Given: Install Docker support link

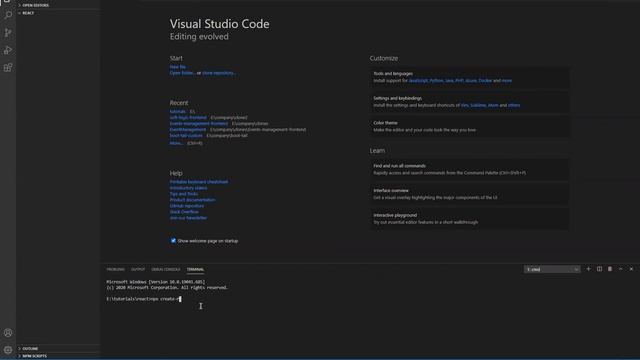Looking at the screenshot, I should coord(485,80).
